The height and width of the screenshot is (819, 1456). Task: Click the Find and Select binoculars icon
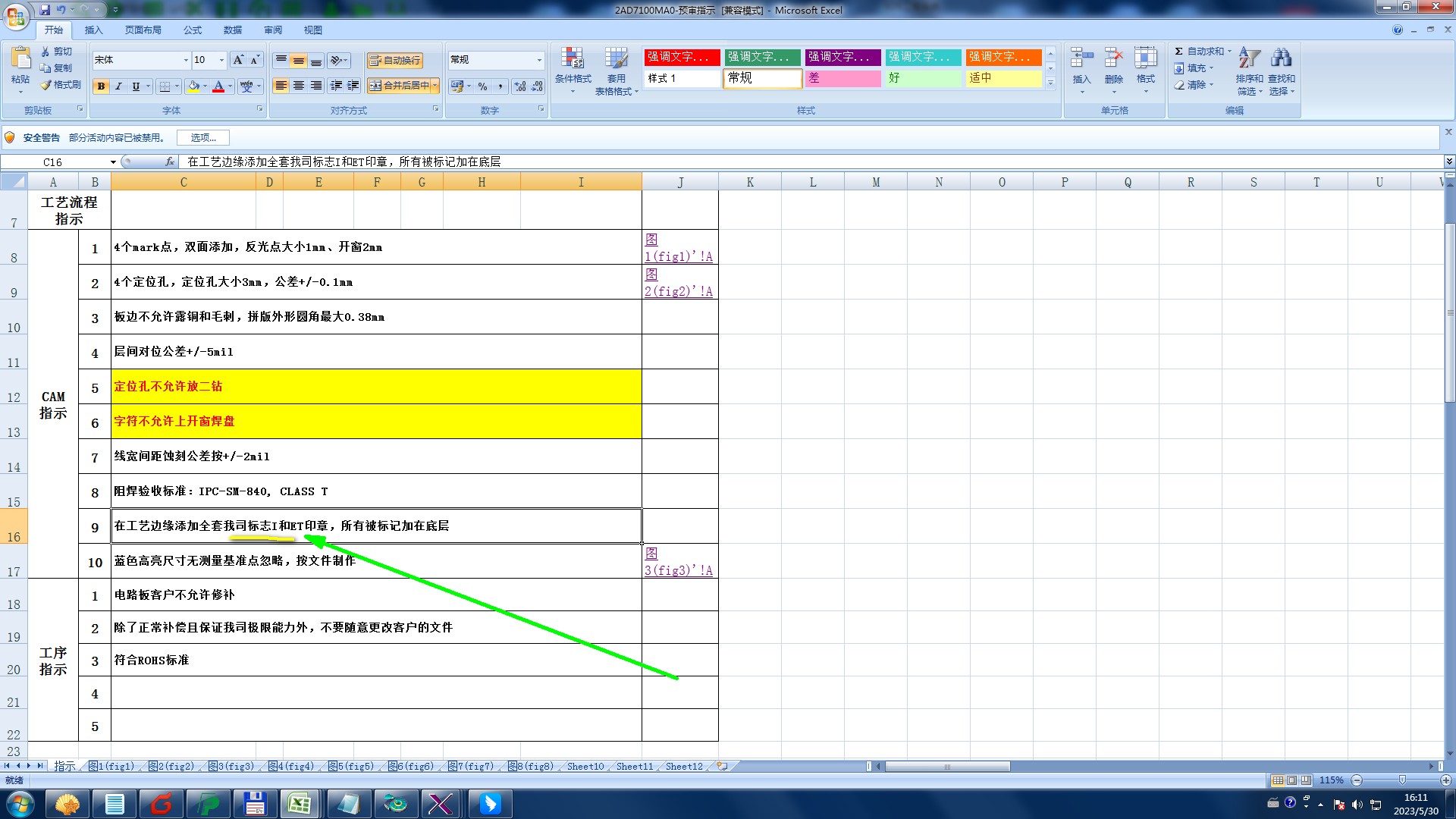point(1281,58)
